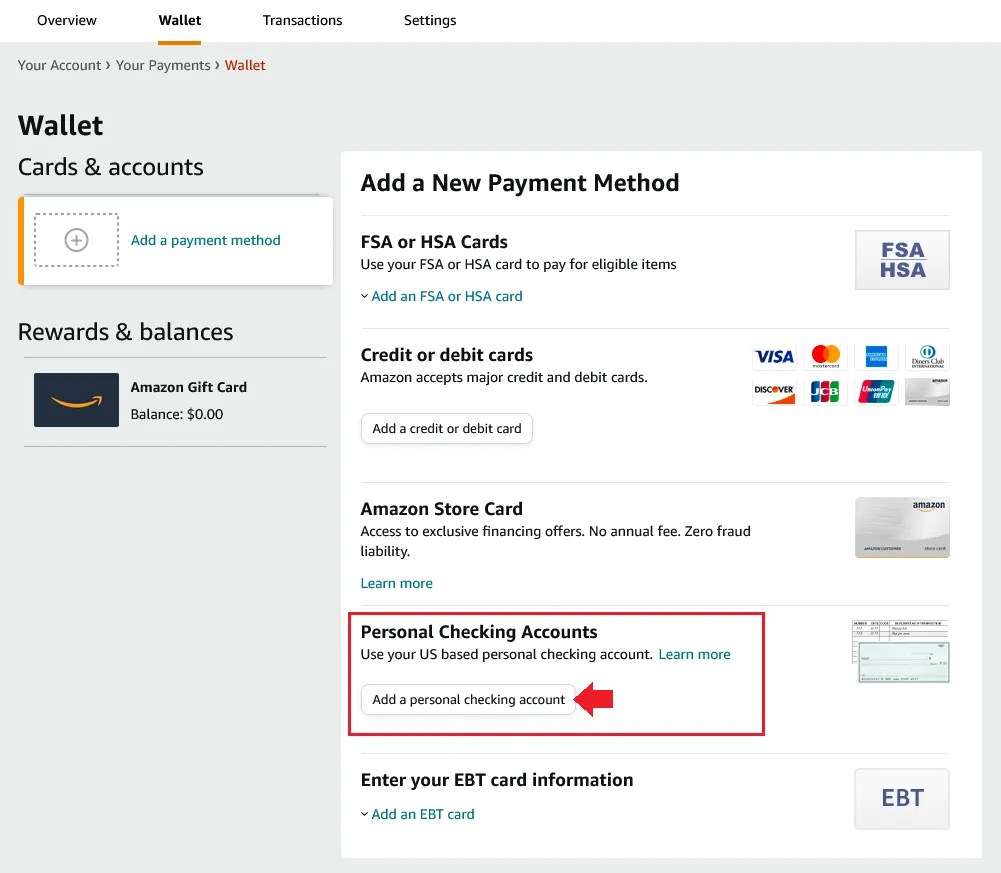This screenshot has height=873, width=1001.
Task: Click the Discover card icon
Action: click(x=774, y=391)
